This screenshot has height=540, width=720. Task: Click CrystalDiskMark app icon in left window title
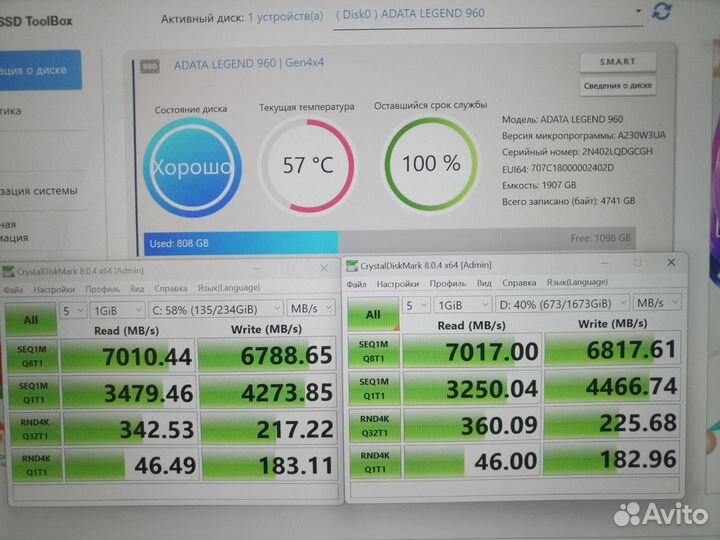click(x=8, y=271)
